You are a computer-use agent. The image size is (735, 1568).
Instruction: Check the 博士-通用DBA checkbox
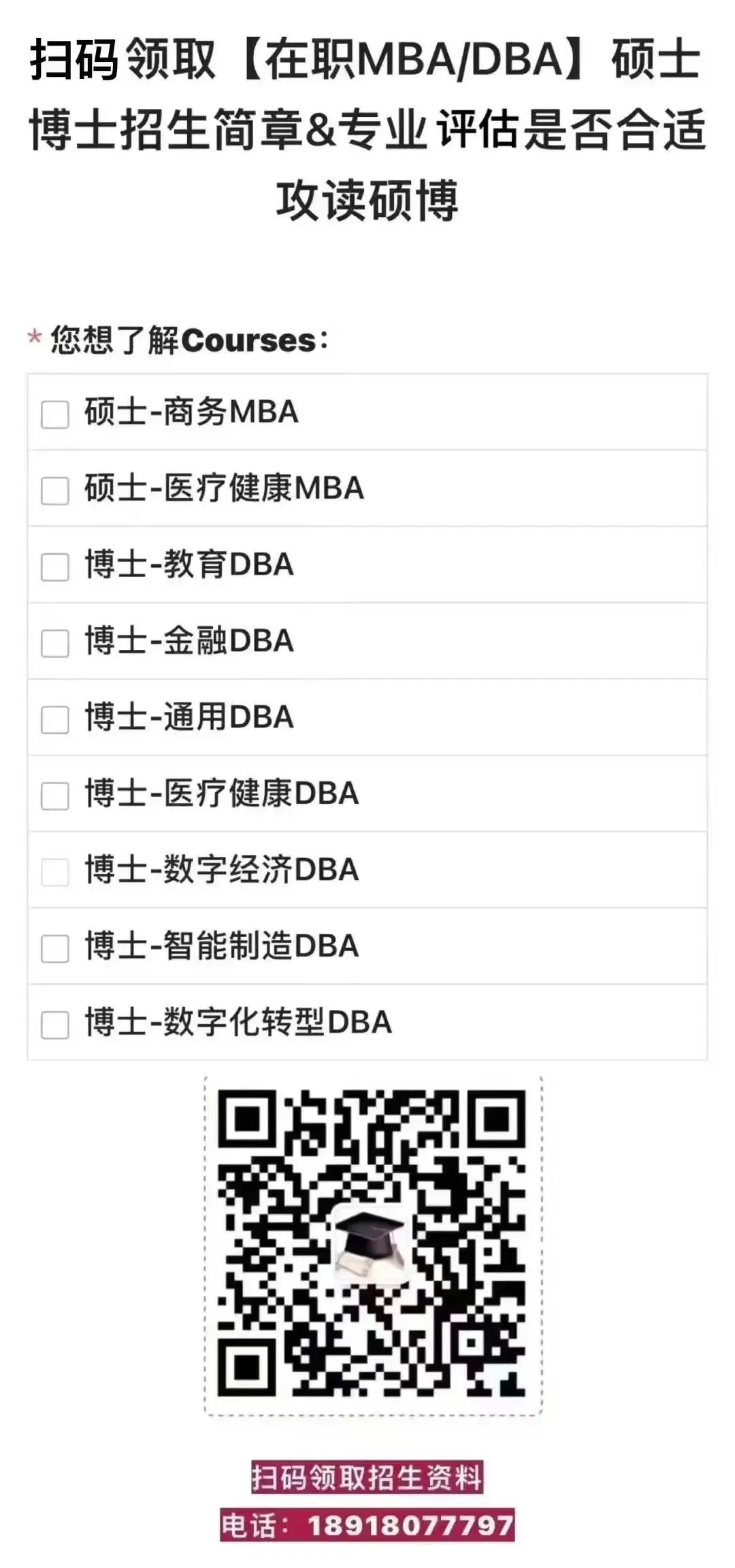(x=55, y=719)
